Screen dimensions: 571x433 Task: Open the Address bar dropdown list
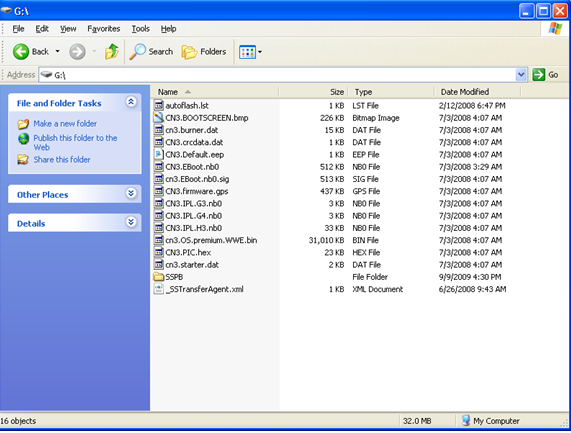click(521, 75)
